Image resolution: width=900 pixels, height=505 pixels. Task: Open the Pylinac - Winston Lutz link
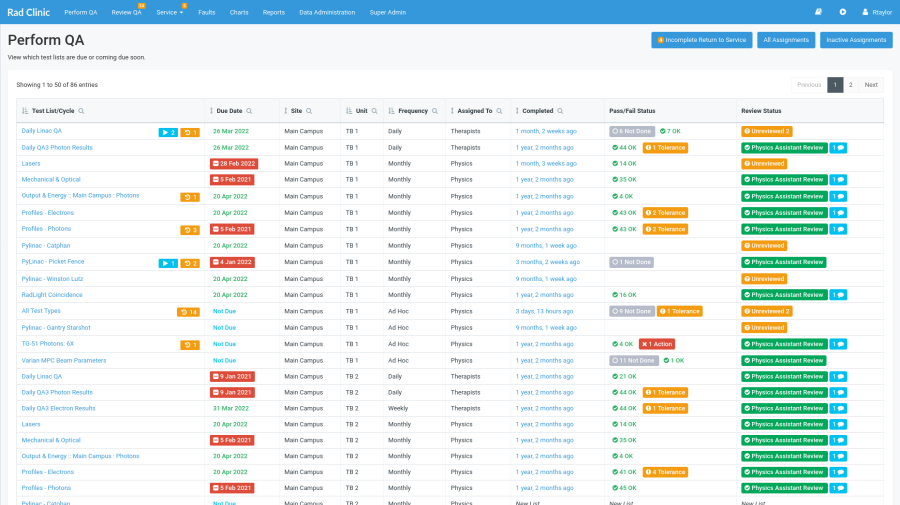[x=52, y=279]
